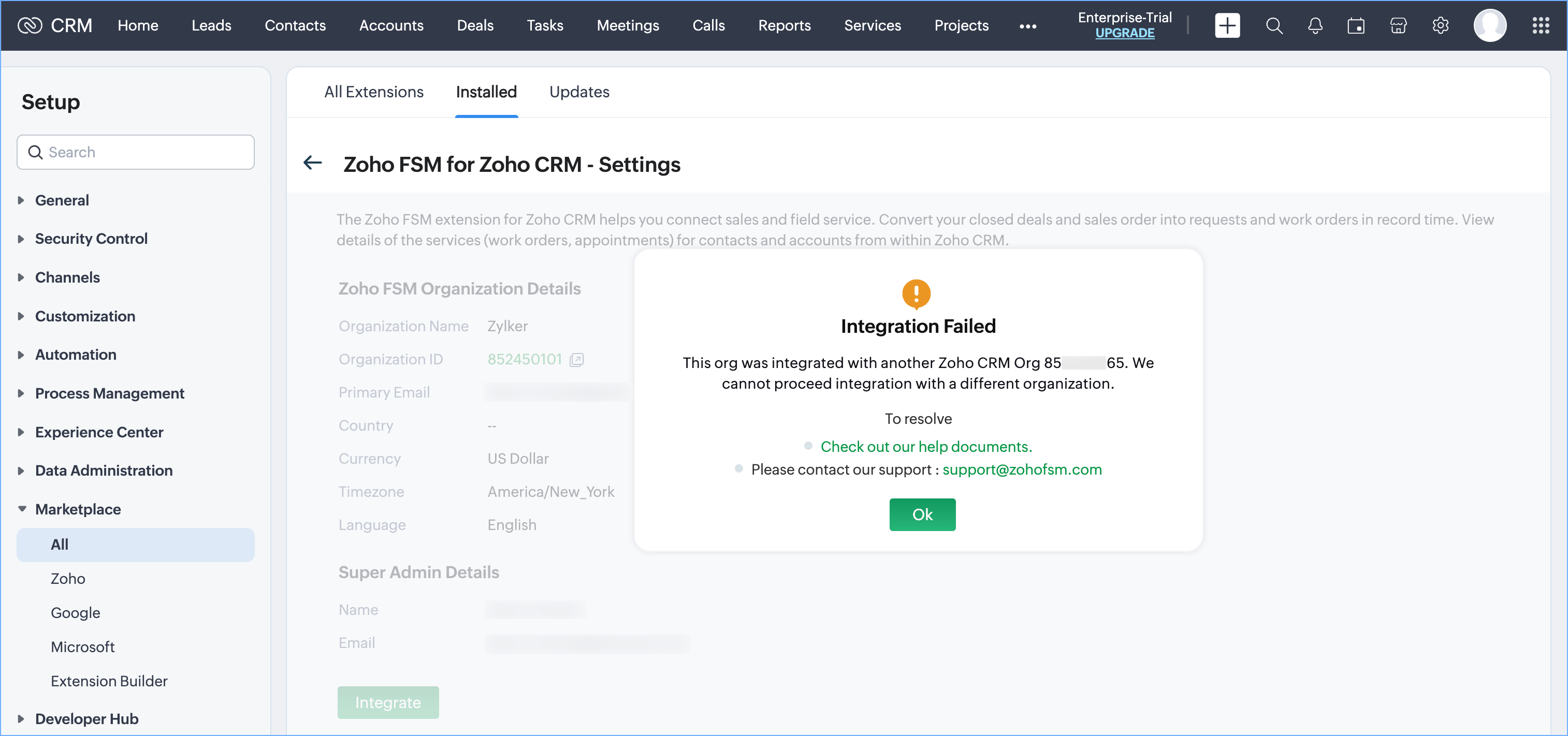
Task: Expand the Automation setup section
Action: (x=76, y=355)
